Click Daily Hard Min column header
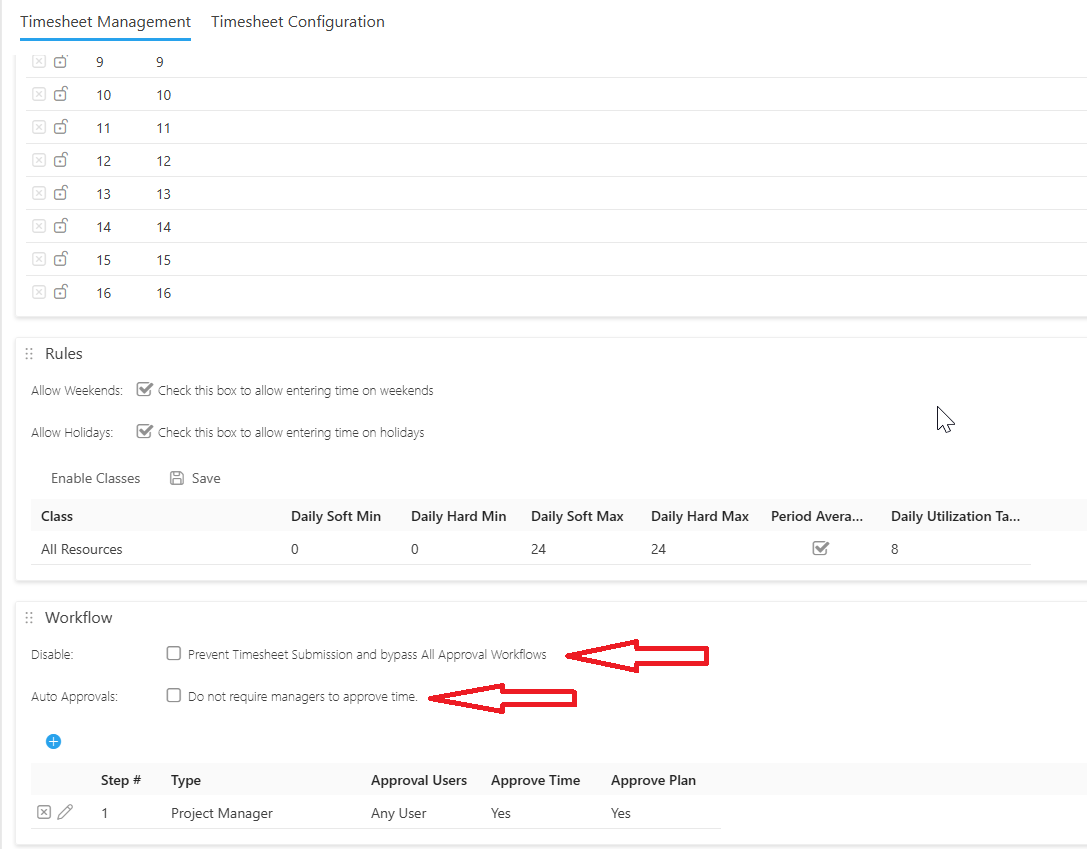1087x849 pixels. [458, 516]
